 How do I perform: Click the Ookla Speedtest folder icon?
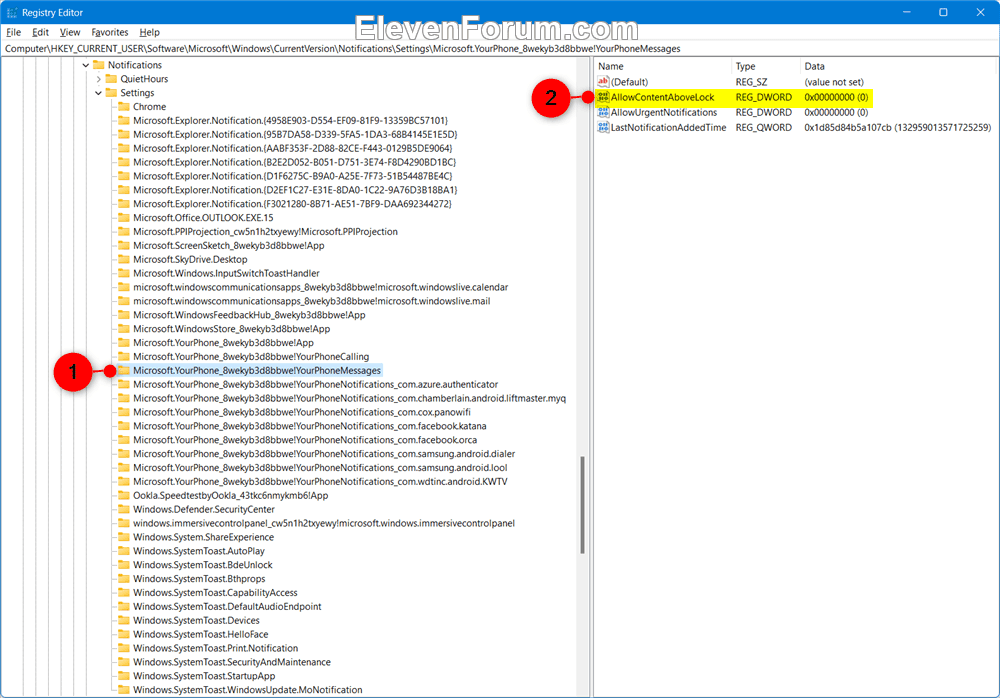[x=124, y=496]
